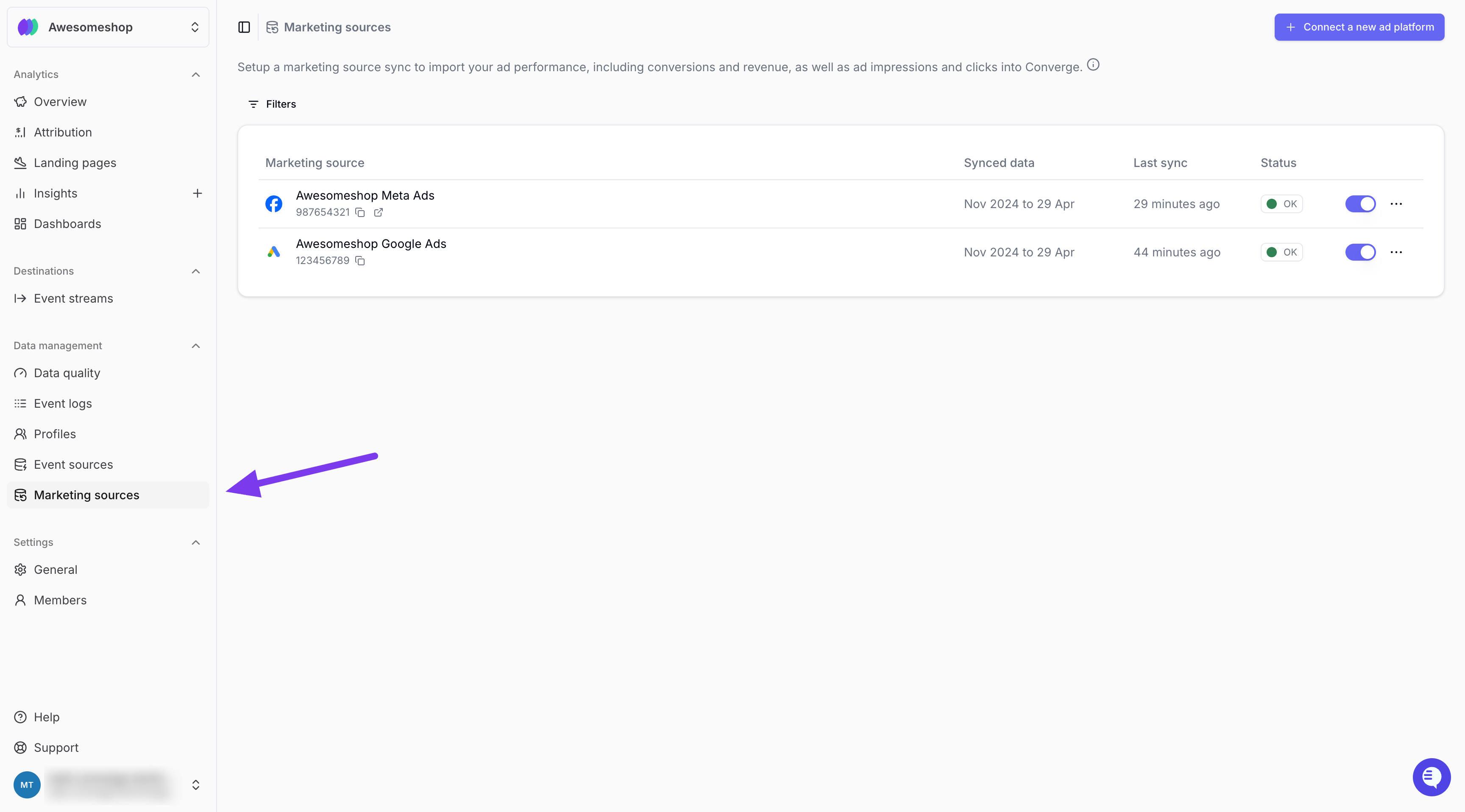Collapse the Analytics section
Image resolution: width=1465 pixels, height=812 pixels.
pyautogui.click(x=196, y=75)
